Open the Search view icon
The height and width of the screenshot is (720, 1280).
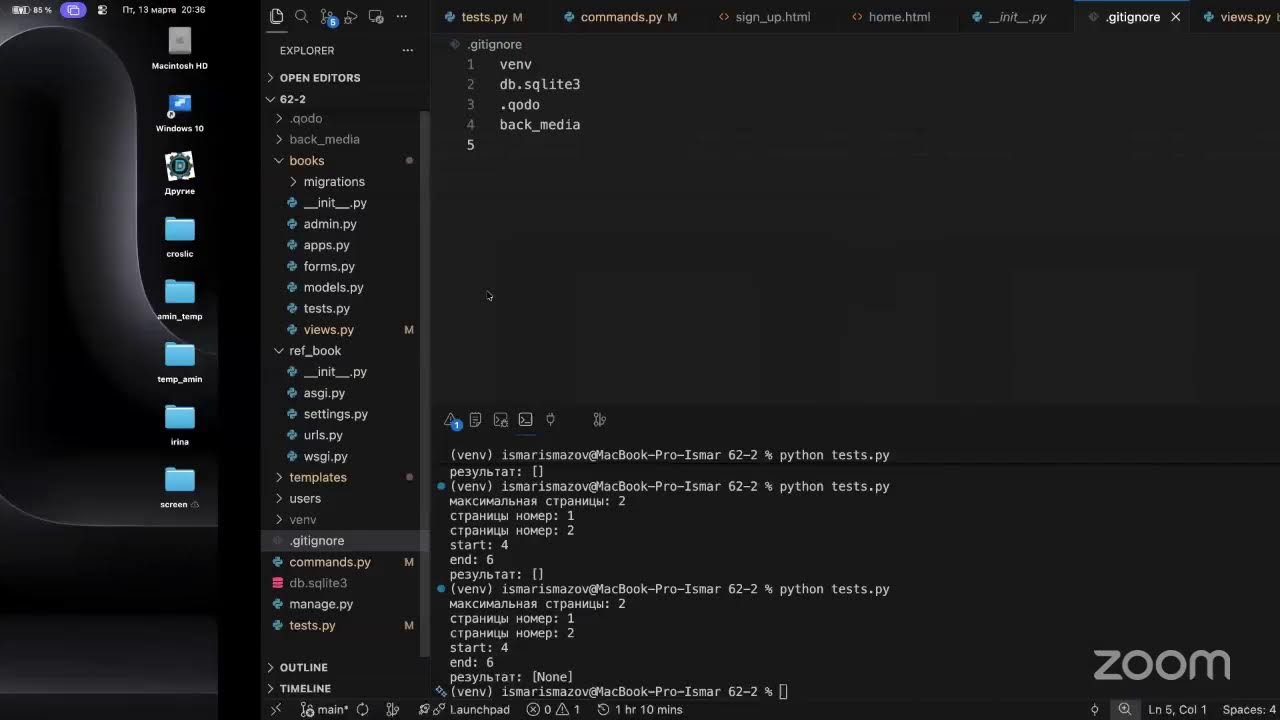[301, 17]
